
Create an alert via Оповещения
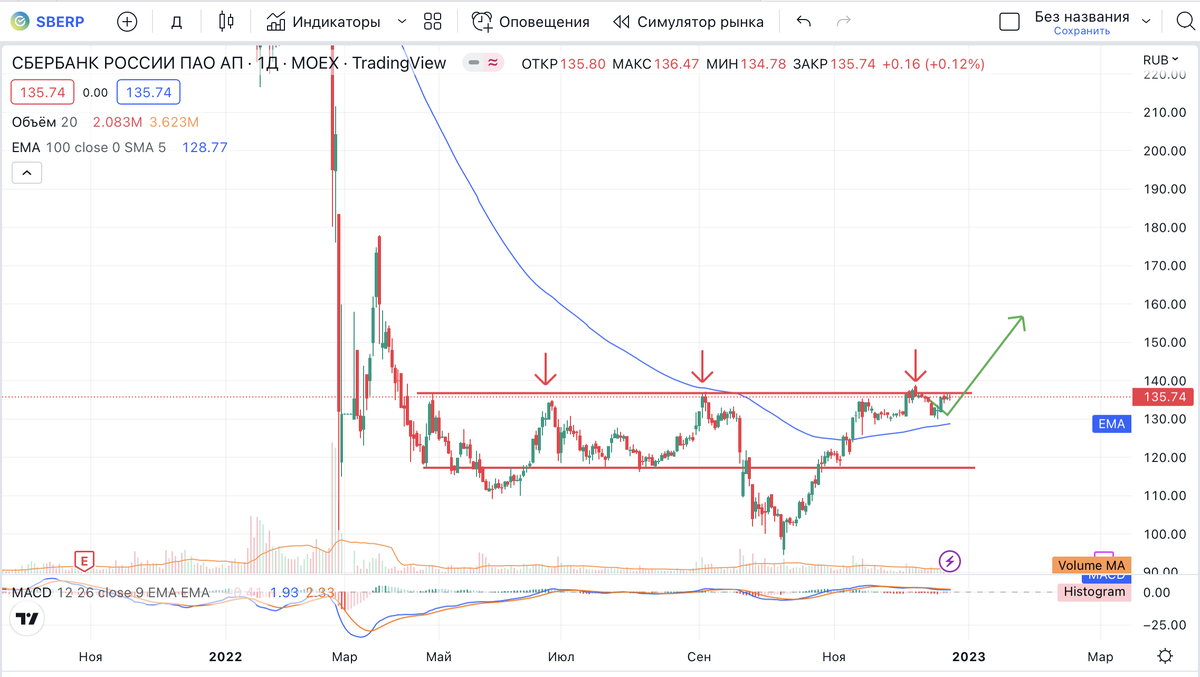[x=531, y=21]
